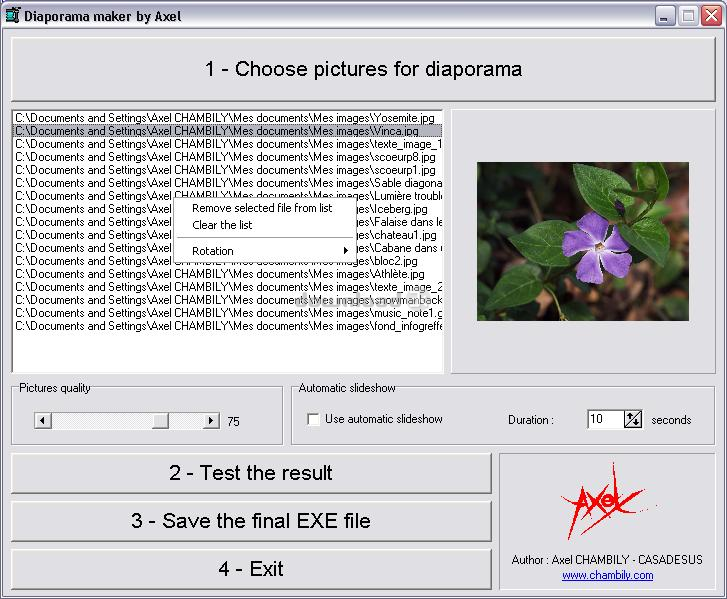Screen dimensions: 727x599
Task: Select the snowmanback list row
Action: 227,300
